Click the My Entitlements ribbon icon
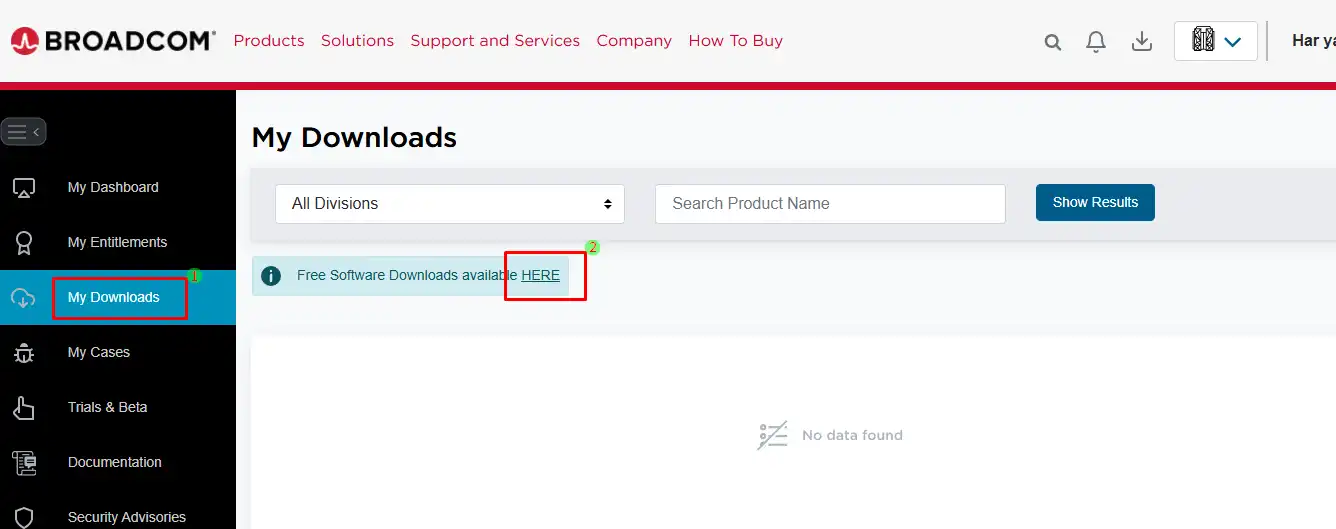The width and height of the screenshot is (1336, 529). (x=24, y=243)
